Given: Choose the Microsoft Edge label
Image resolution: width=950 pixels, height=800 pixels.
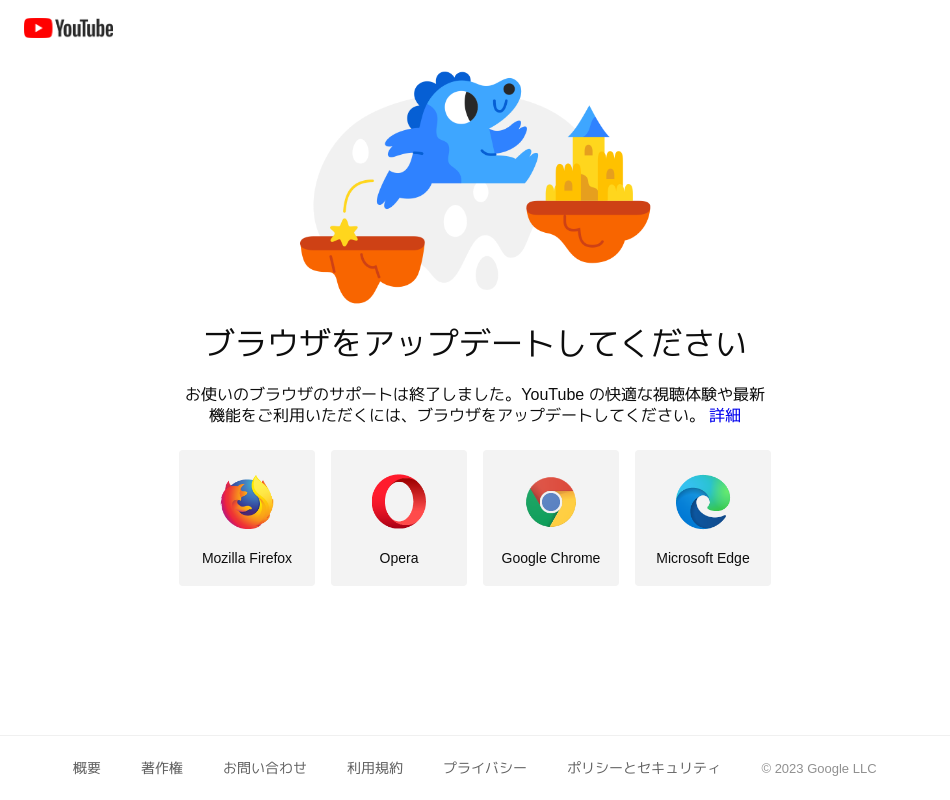Looking at the screenshot, I should 703,558.
